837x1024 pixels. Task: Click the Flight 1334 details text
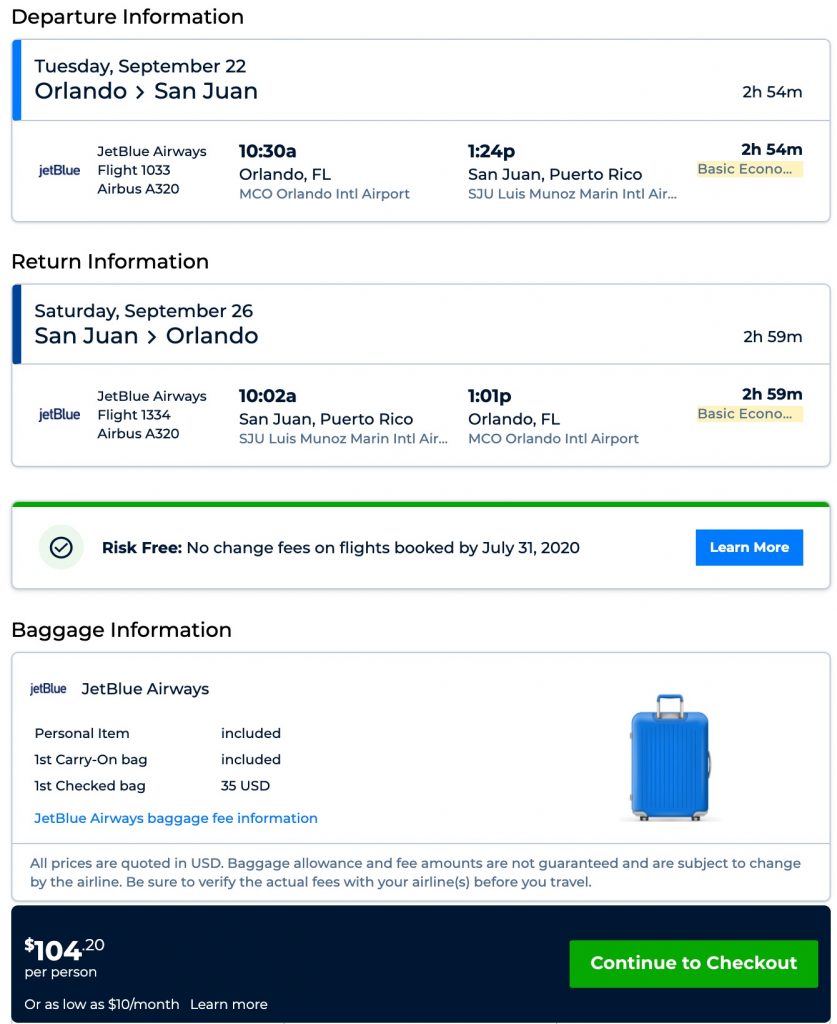click(134, 415)
